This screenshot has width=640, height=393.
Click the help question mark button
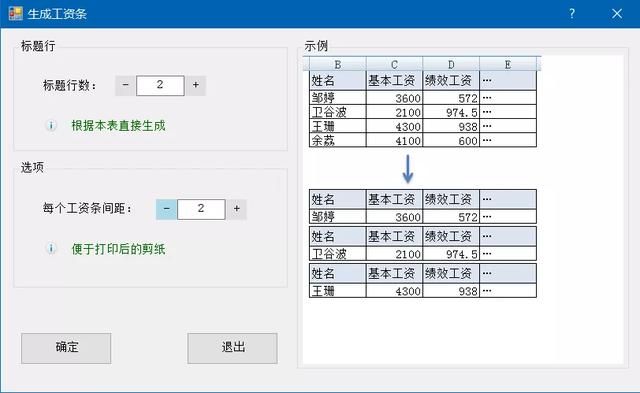[572, 13]
